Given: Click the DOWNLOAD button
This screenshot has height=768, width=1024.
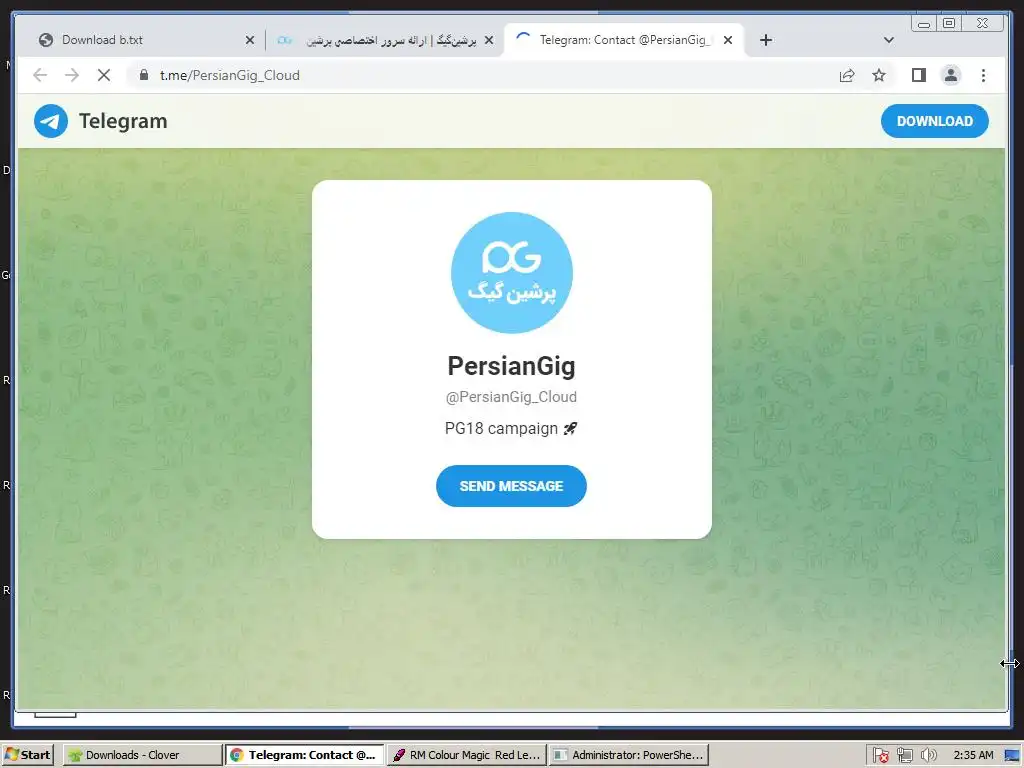Looking at the screenshot, I should coord(934,121).
